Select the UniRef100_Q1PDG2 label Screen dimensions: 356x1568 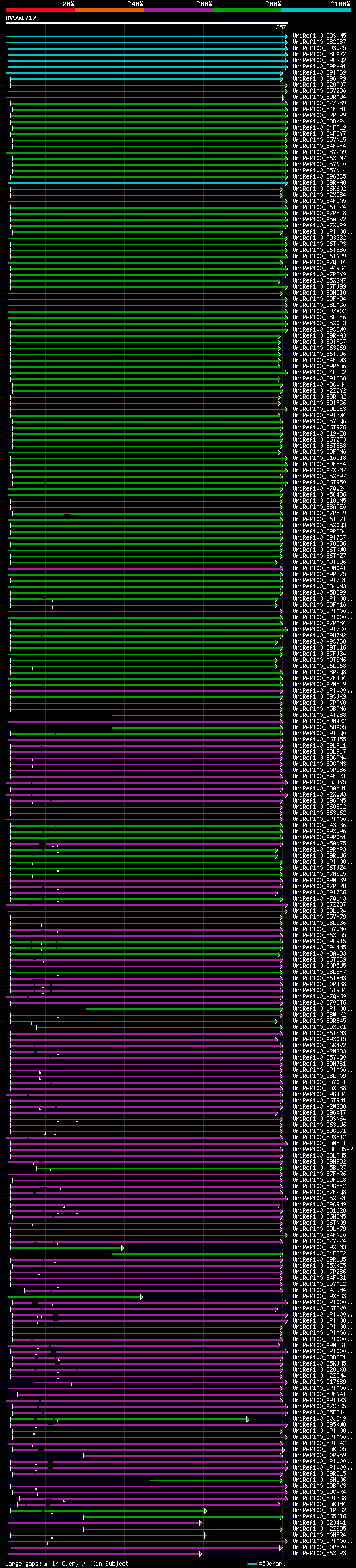click(x=319, y=1510)
